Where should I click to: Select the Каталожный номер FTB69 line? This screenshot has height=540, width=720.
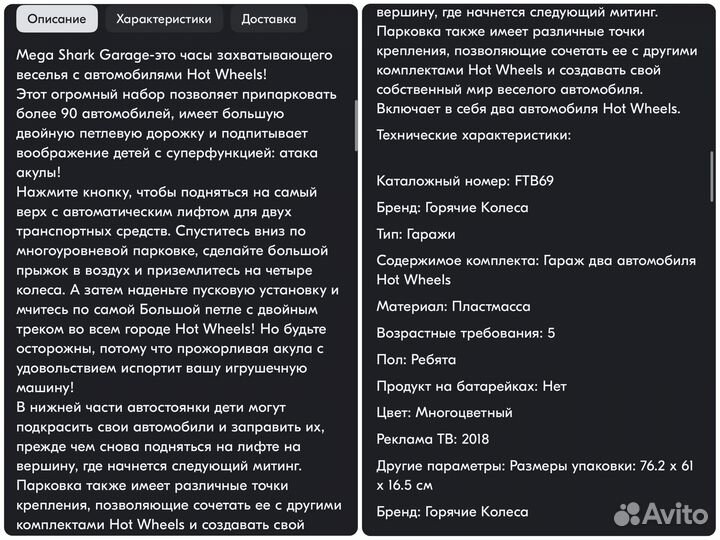465,181
